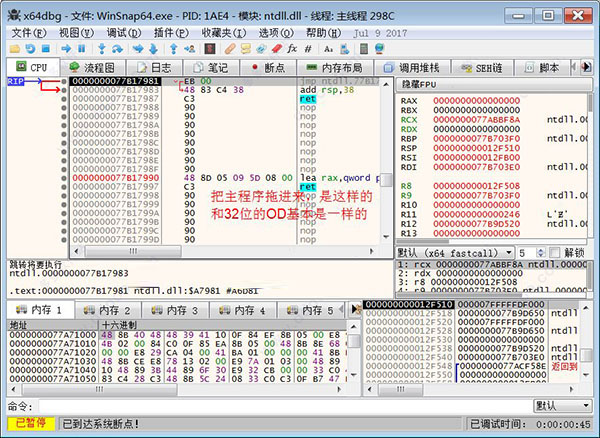Open the 调用堆栈 call stack tab
This screenshot has width=600, height=438.
click(412, 68)
